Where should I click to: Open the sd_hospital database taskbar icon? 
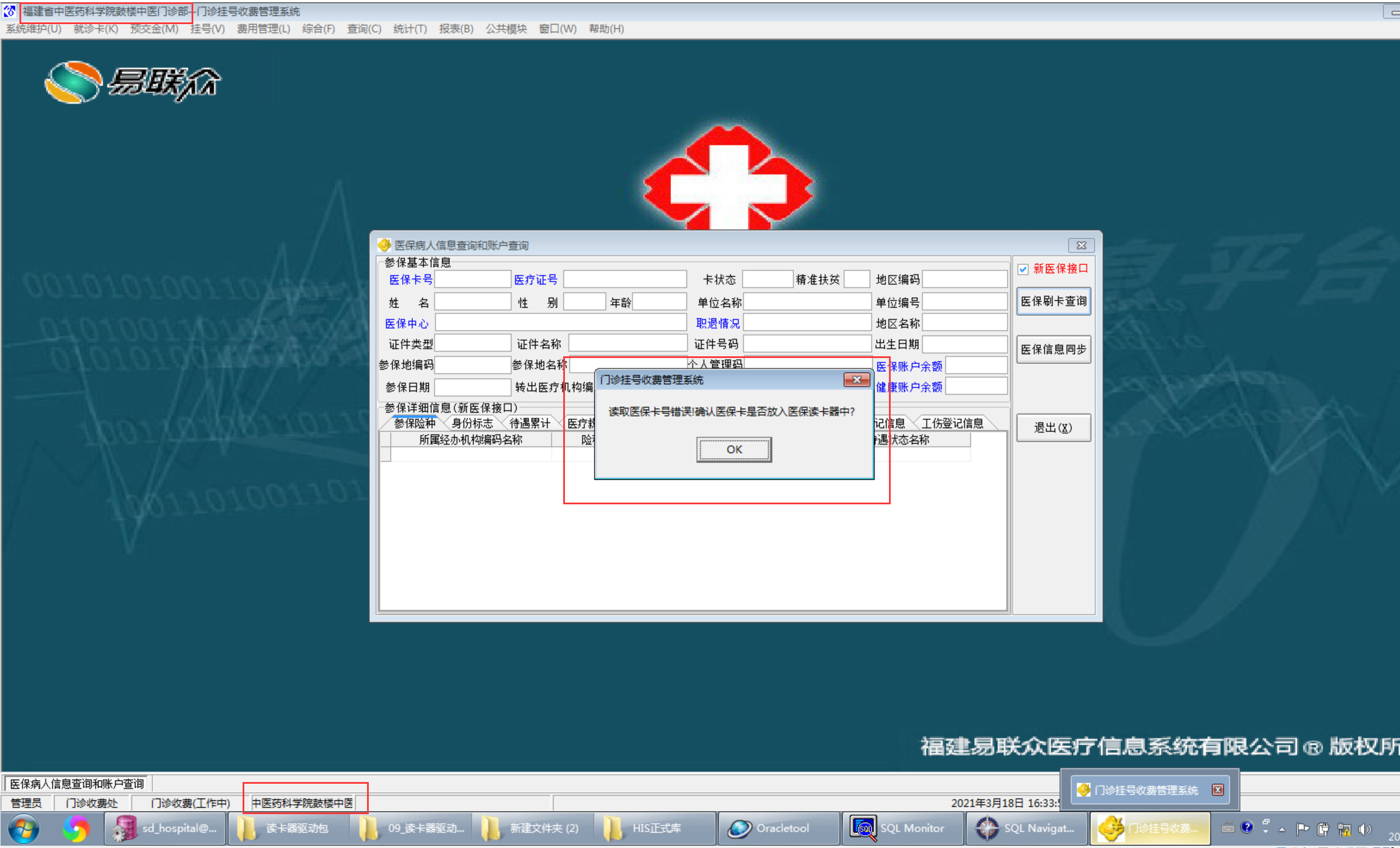pyautogui.click(x=166, y=829)
